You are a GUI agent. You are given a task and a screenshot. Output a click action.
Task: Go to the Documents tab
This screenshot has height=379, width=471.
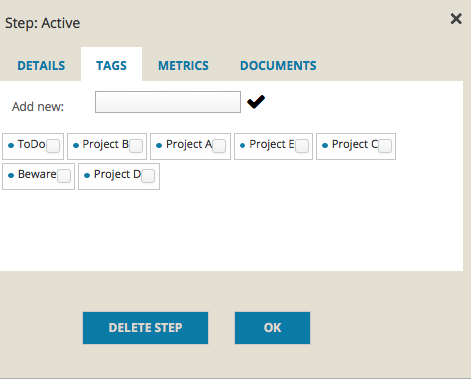point(278,66)
